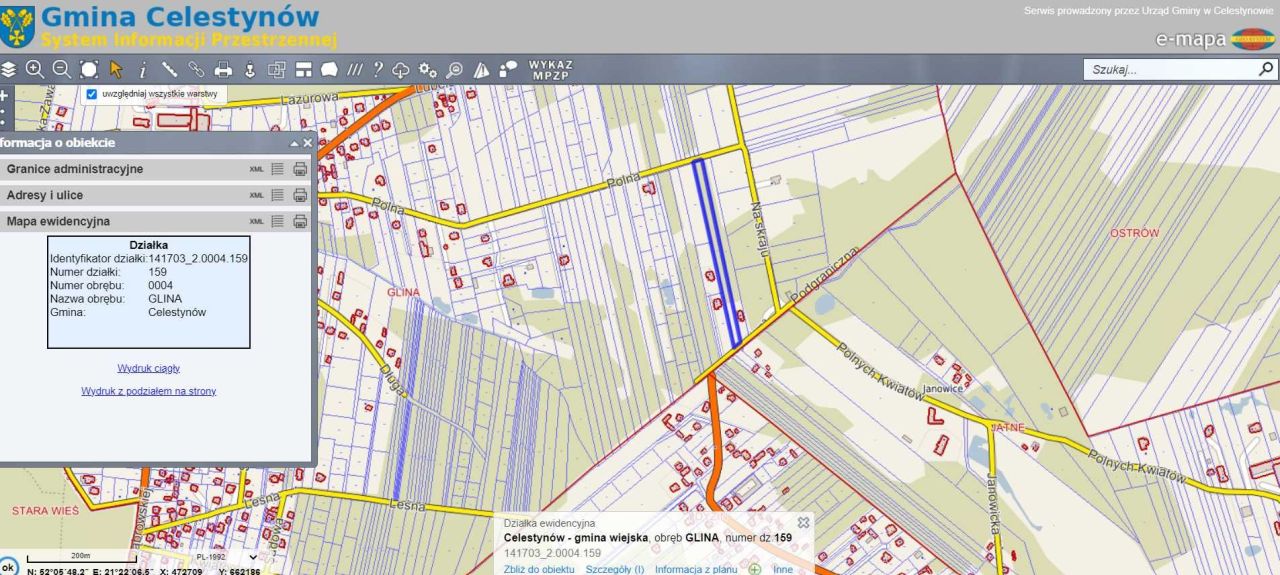Open the map layers panel icon
This screenshot has height=575, width=1280.
pyautogui.click(x=10, y=70)
